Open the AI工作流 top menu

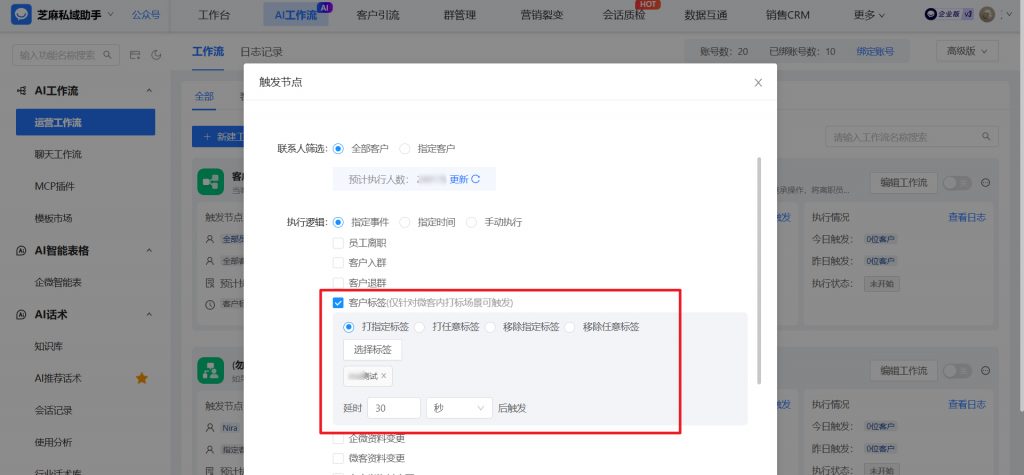296,14
